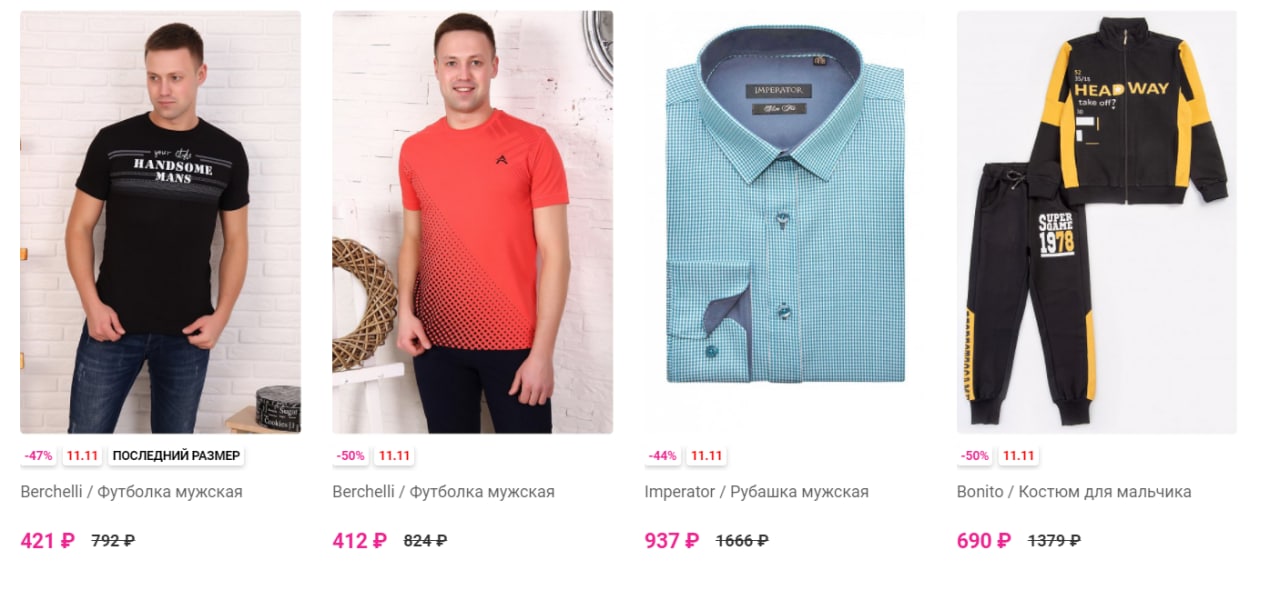The height and width of the screenshot is (590, 1280).
Task: Open the Imperator / Рубашка мужская link
Action: [756, 492]
